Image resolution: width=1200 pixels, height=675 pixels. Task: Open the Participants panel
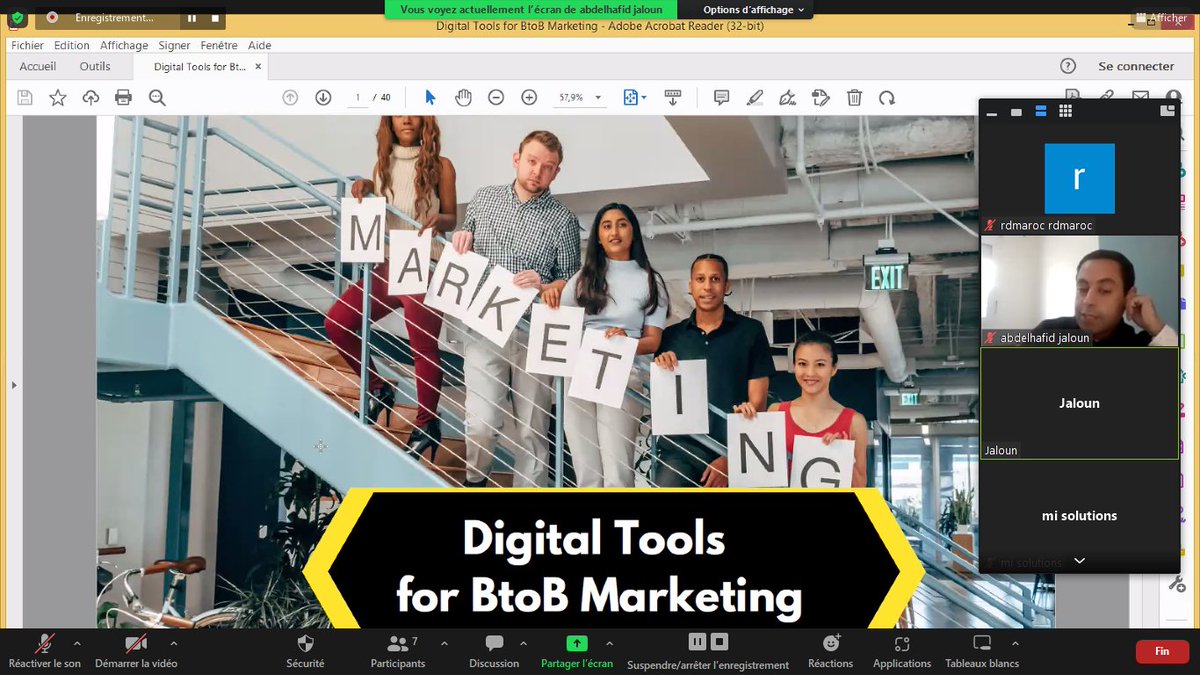click(398, 649)
